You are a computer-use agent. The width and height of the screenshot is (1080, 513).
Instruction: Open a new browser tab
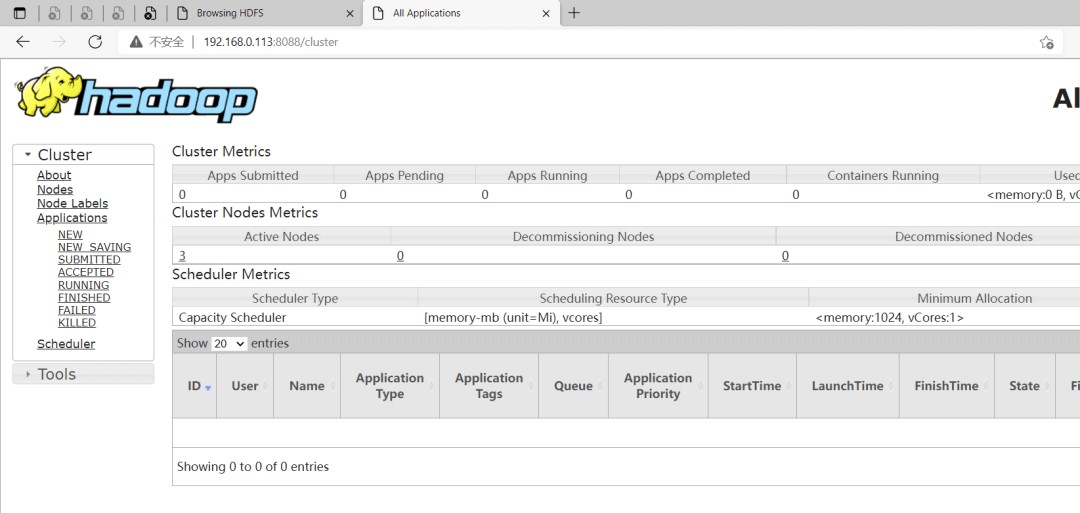tap(574, 13)
